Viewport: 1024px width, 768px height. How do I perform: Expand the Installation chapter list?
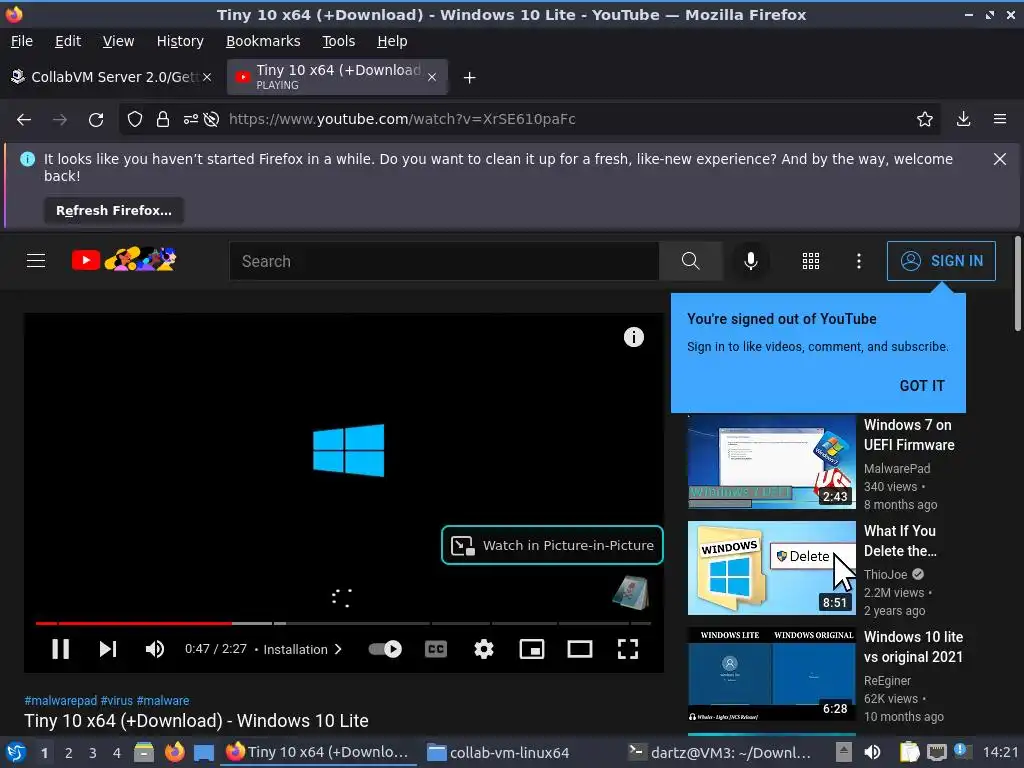pos(302,649)
